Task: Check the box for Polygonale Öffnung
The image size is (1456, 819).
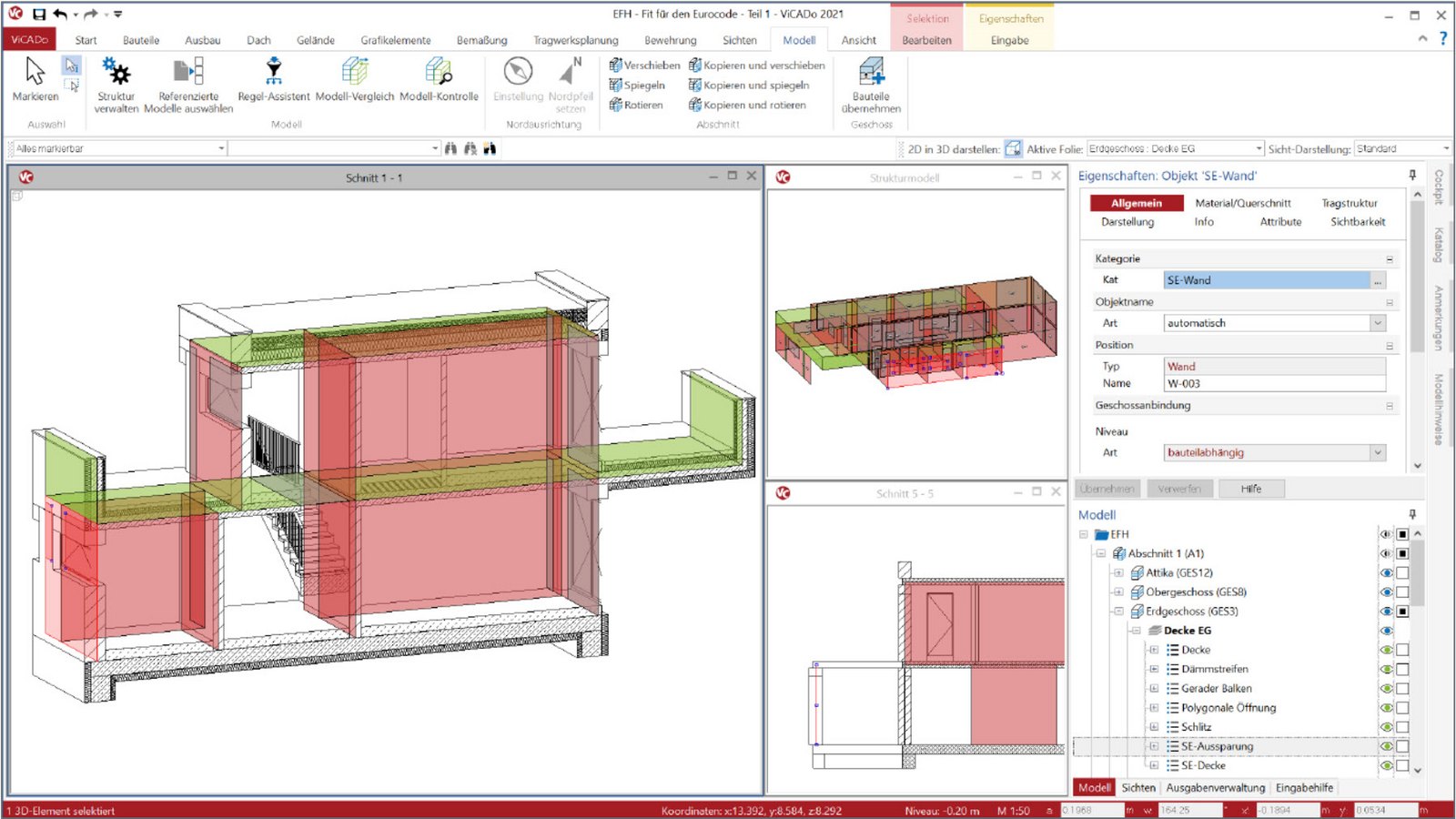Action: coord(1402,708)
